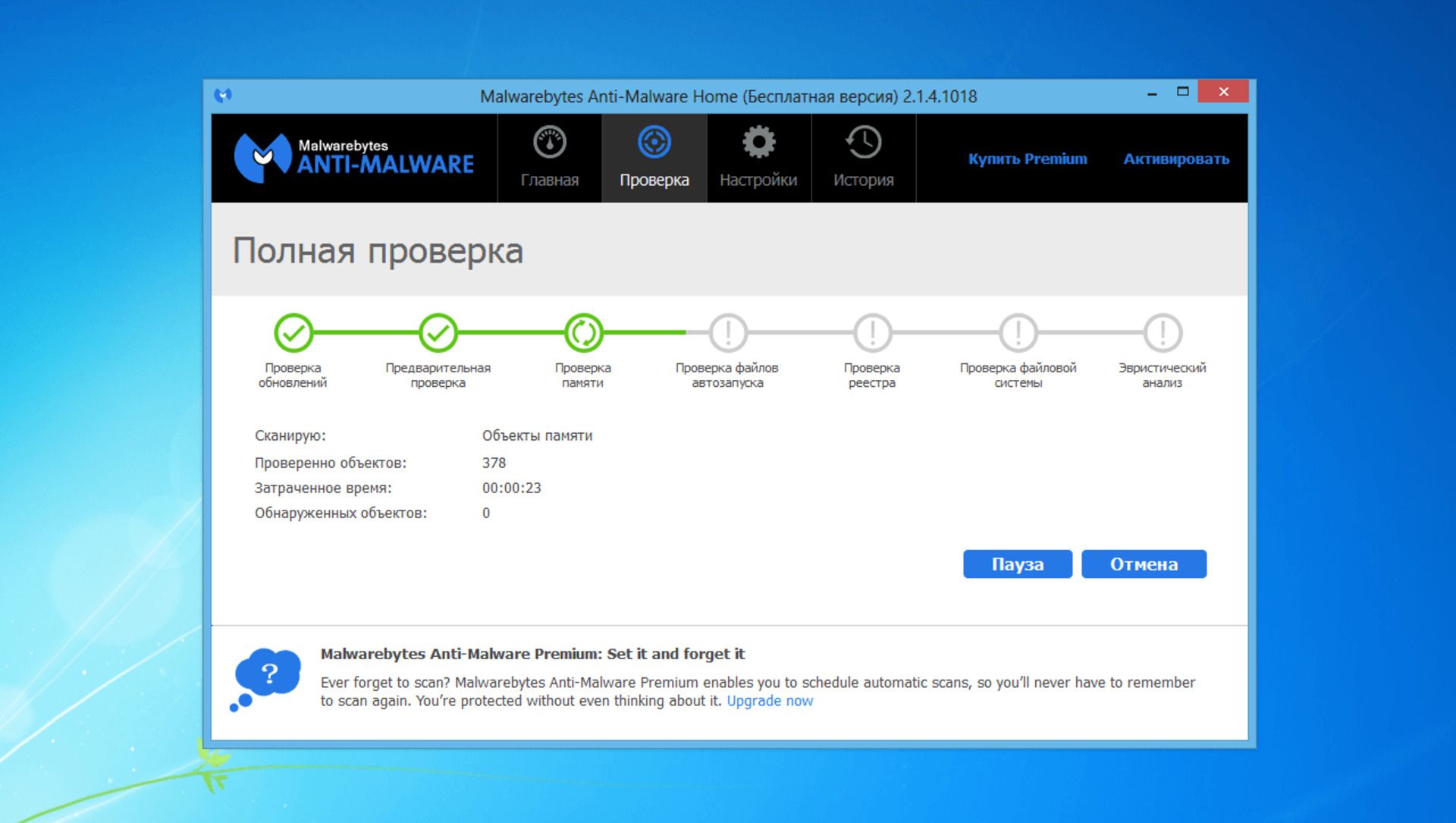Image resolution: width=1456 pixels, height=823 pixels.
Task: Open the Upgrade now link
Action: (769, 701)
